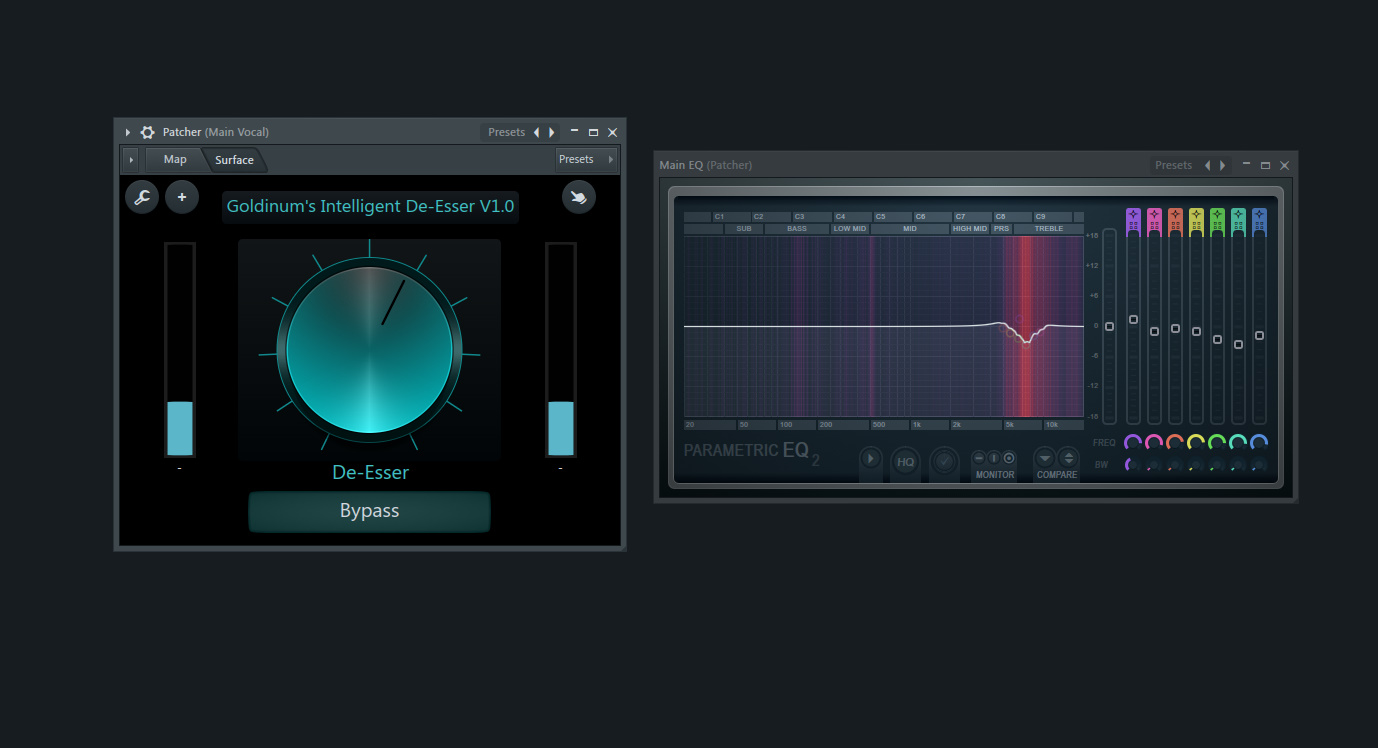Click the blue BW knob in the EQ
This screenshot has width=1378, height=748.
tap(1259, 464)
